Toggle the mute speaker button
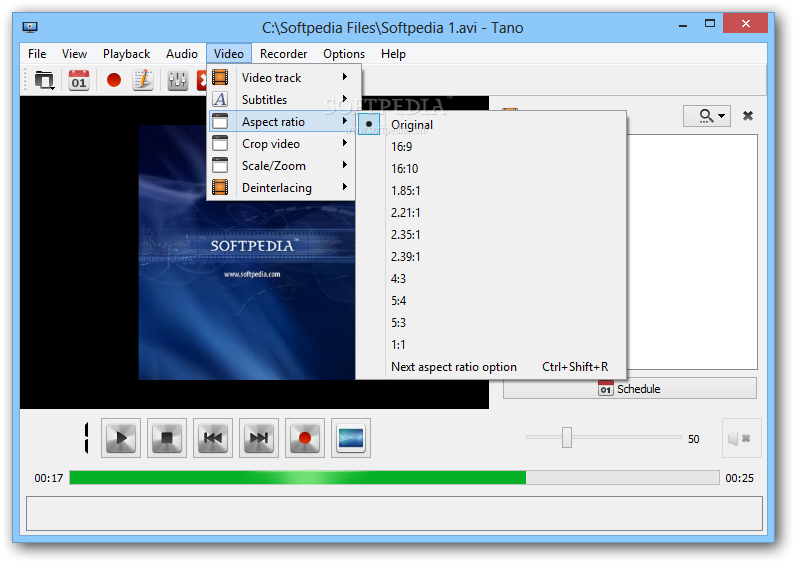This screenshot has height=563, width=795. point(742,438)
